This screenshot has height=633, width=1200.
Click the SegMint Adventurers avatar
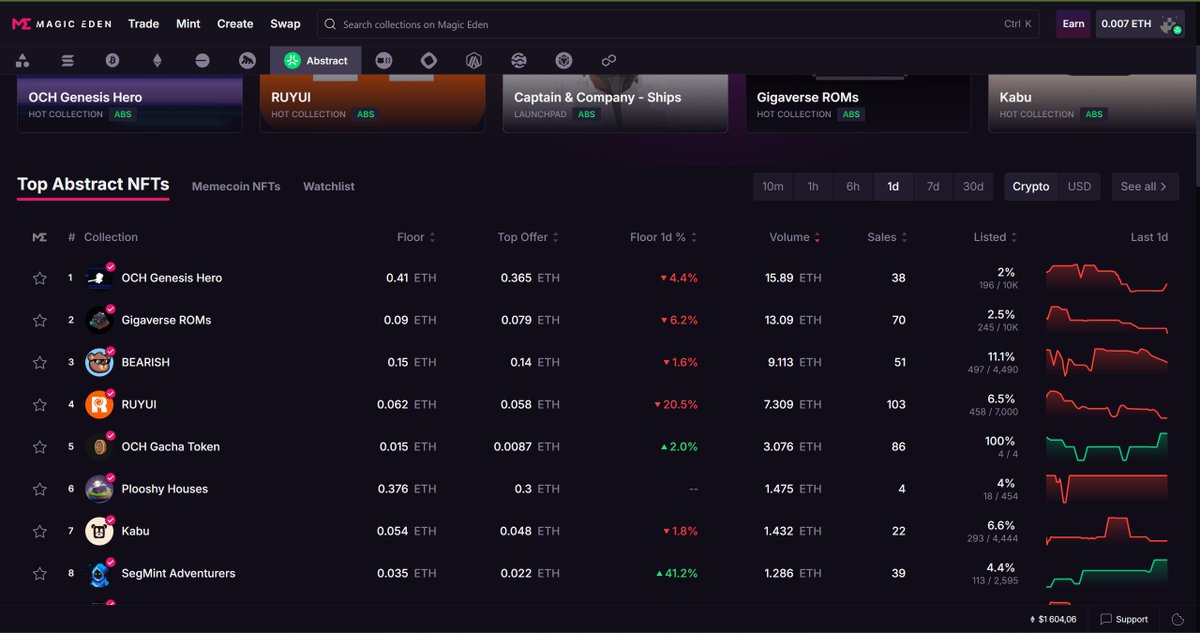pyautogui.click(x=98, y=573)
